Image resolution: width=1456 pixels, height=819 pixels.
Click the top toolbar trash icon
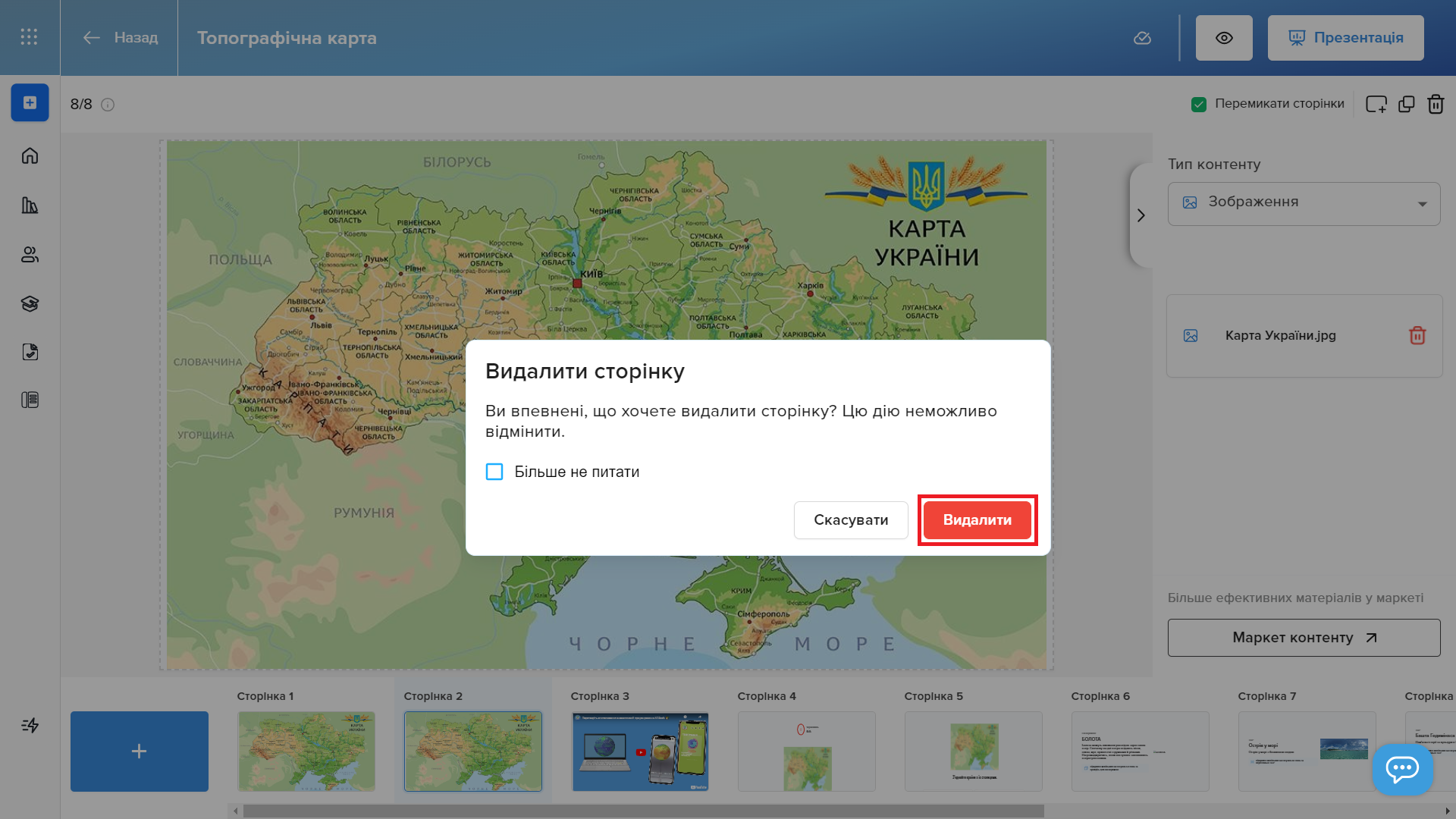[x=1436, y=104]
